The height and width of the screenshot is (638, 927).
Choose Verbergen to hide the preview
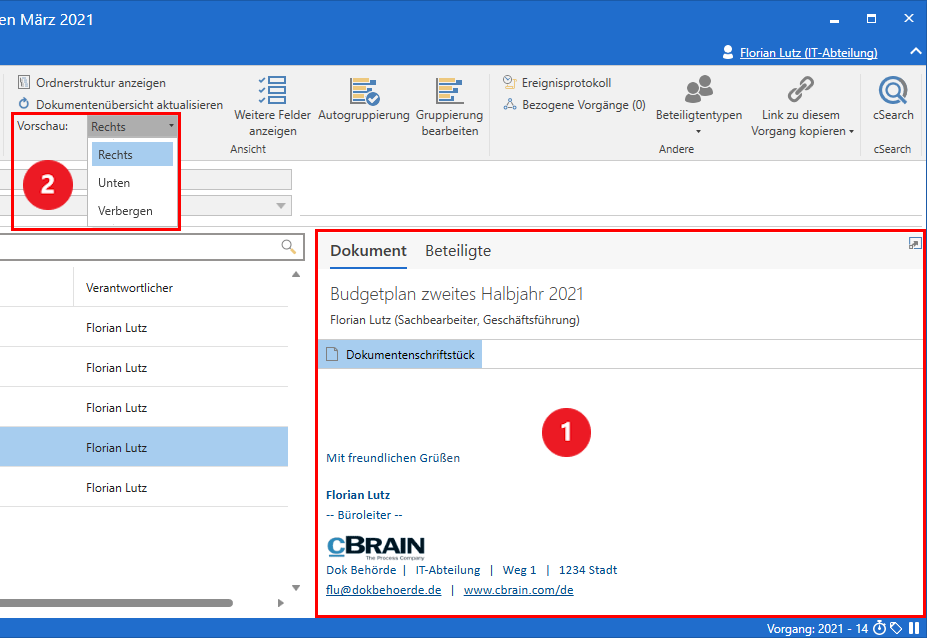pyautogui.click(x=125, y=211)
